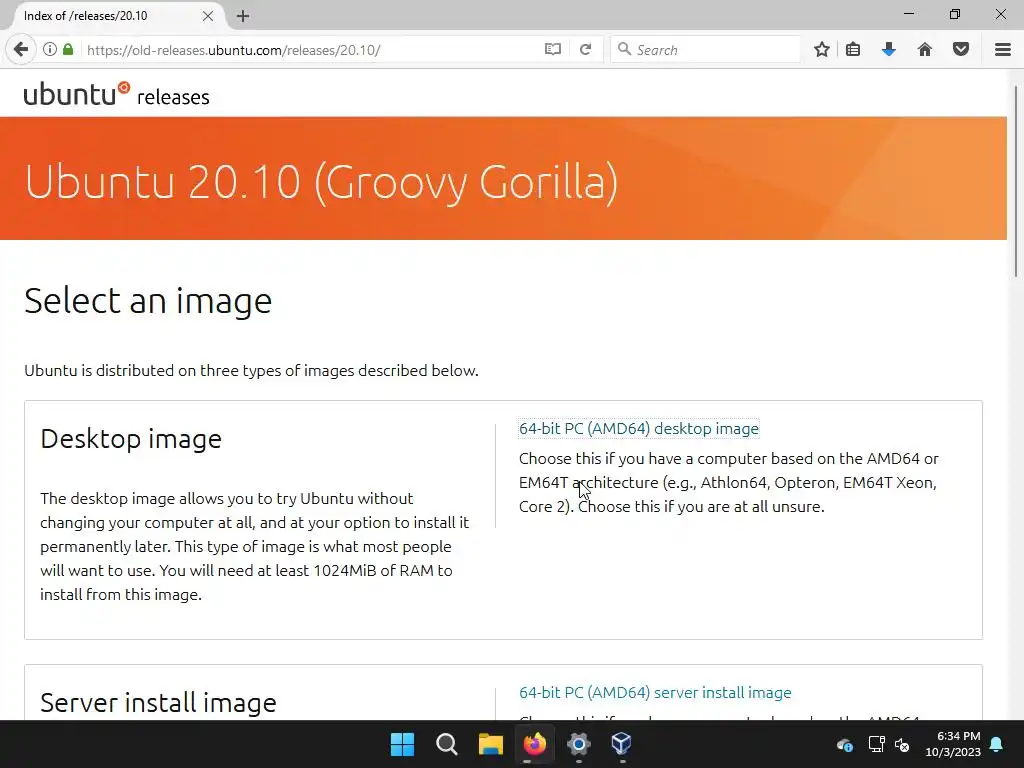Image resolution: width=1024 pixels, height=768 pixels.
Task: Open 64-bit PC (AMD64) server install image link
Action: click(x=655, y=692)
